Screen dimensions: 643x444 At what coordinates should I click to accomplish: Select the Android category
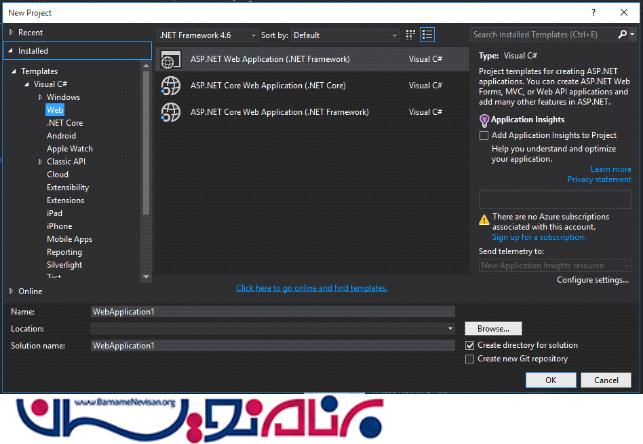61,136
